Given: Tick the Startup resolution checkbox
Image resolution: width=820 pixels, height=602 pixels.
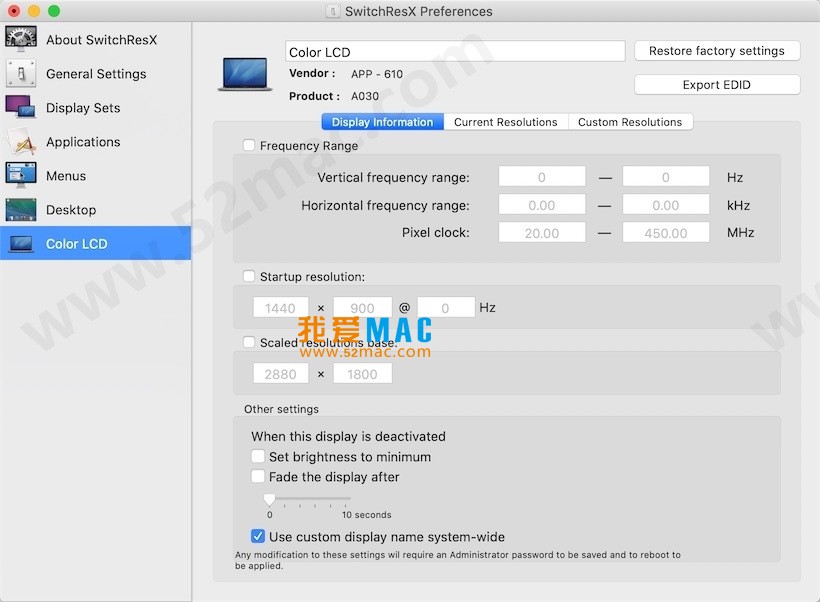Looking at the screenshot, I should pos(249,276).
